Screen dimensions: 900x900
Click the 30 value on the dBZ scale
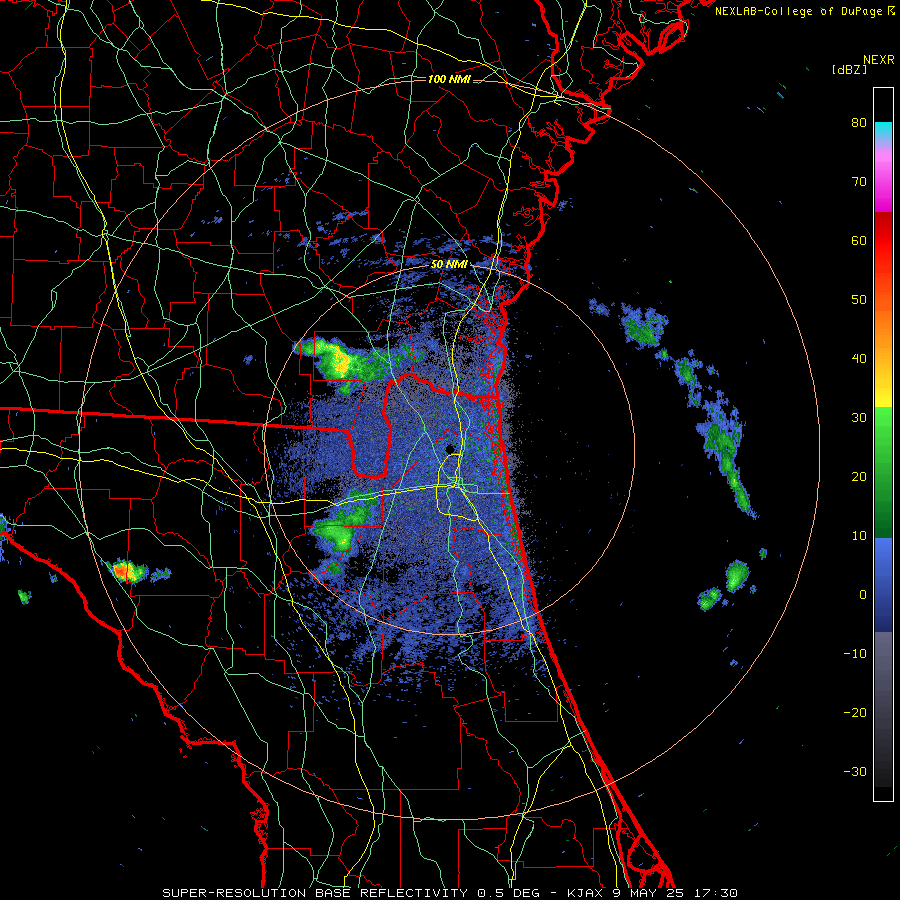point(859,418)
